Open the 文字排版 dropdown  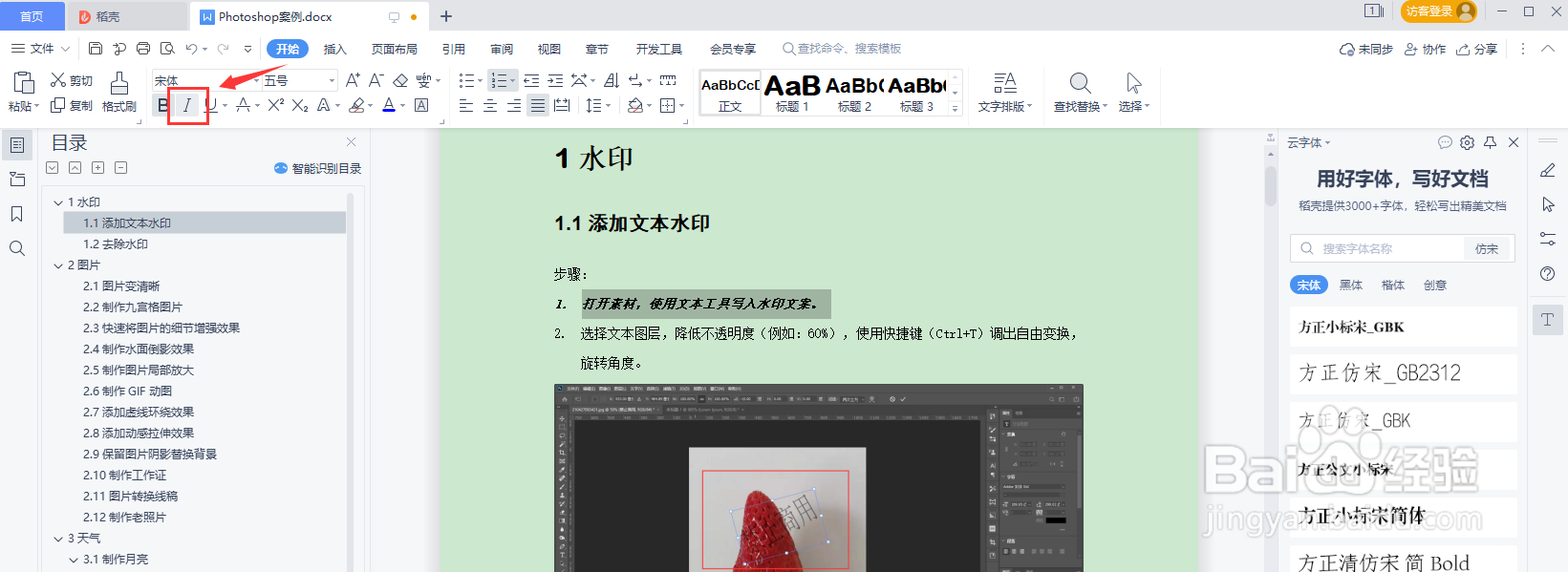pyautogui.click(x=1005, y=93)
